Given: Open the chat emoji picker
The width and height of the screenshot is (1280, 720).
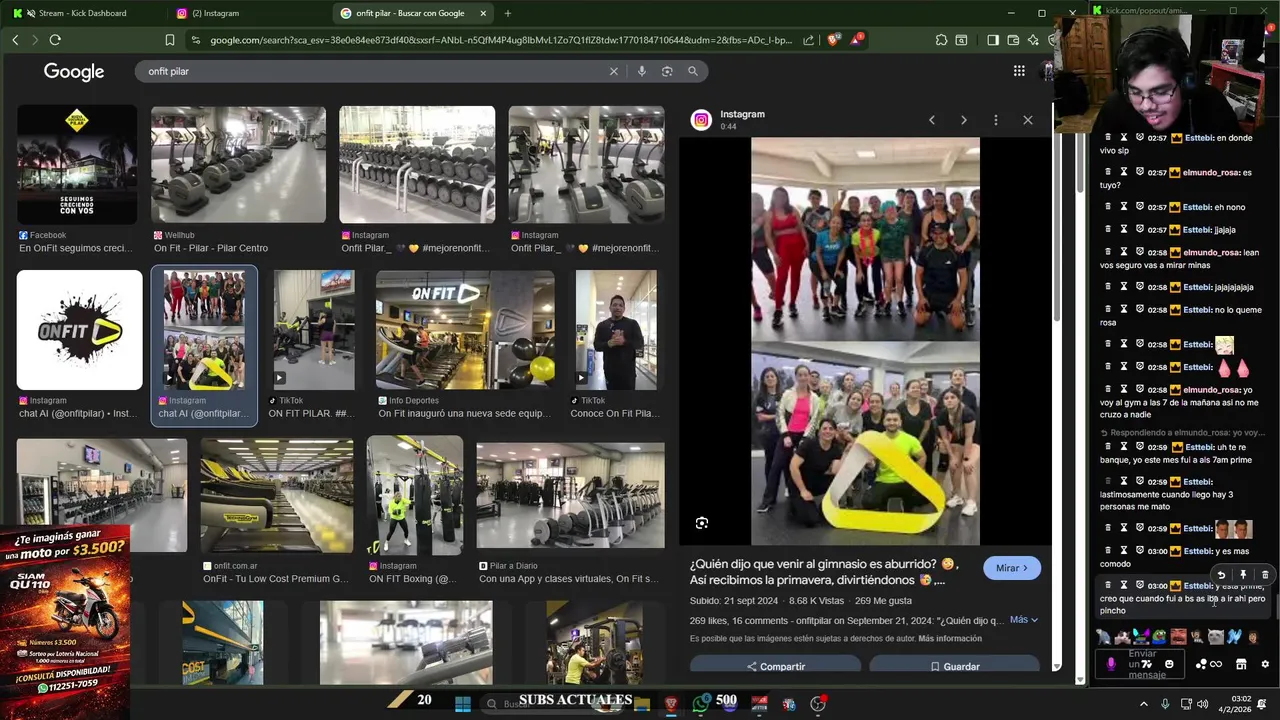Looking at the screenshot, I should (x=1169, y=664).
